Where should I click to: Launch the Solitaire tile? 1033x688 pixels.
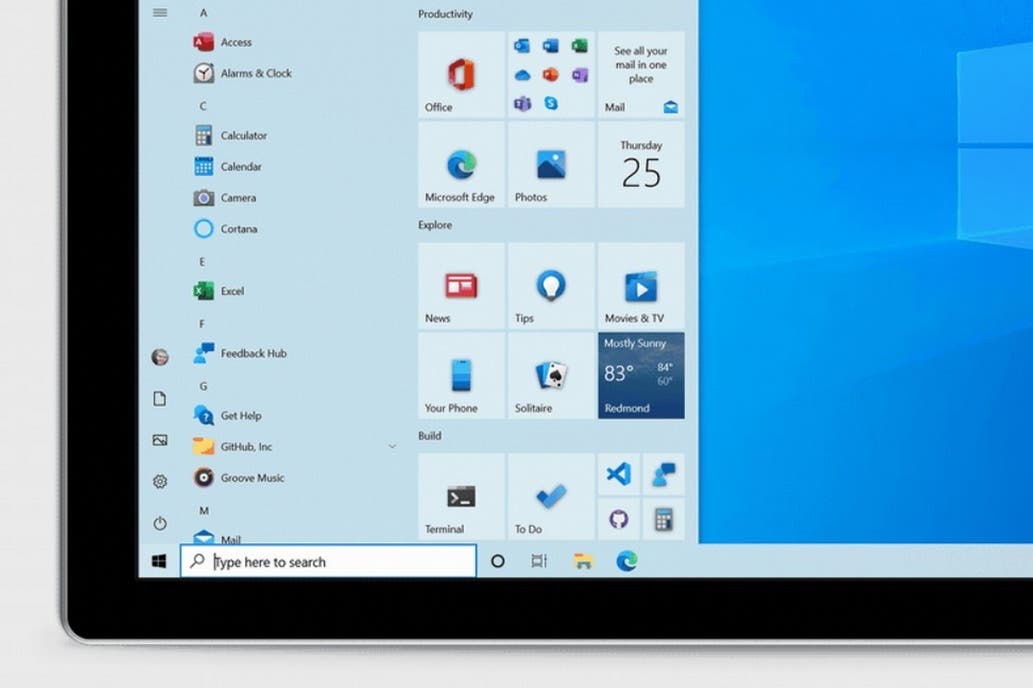tap(550, 377)
